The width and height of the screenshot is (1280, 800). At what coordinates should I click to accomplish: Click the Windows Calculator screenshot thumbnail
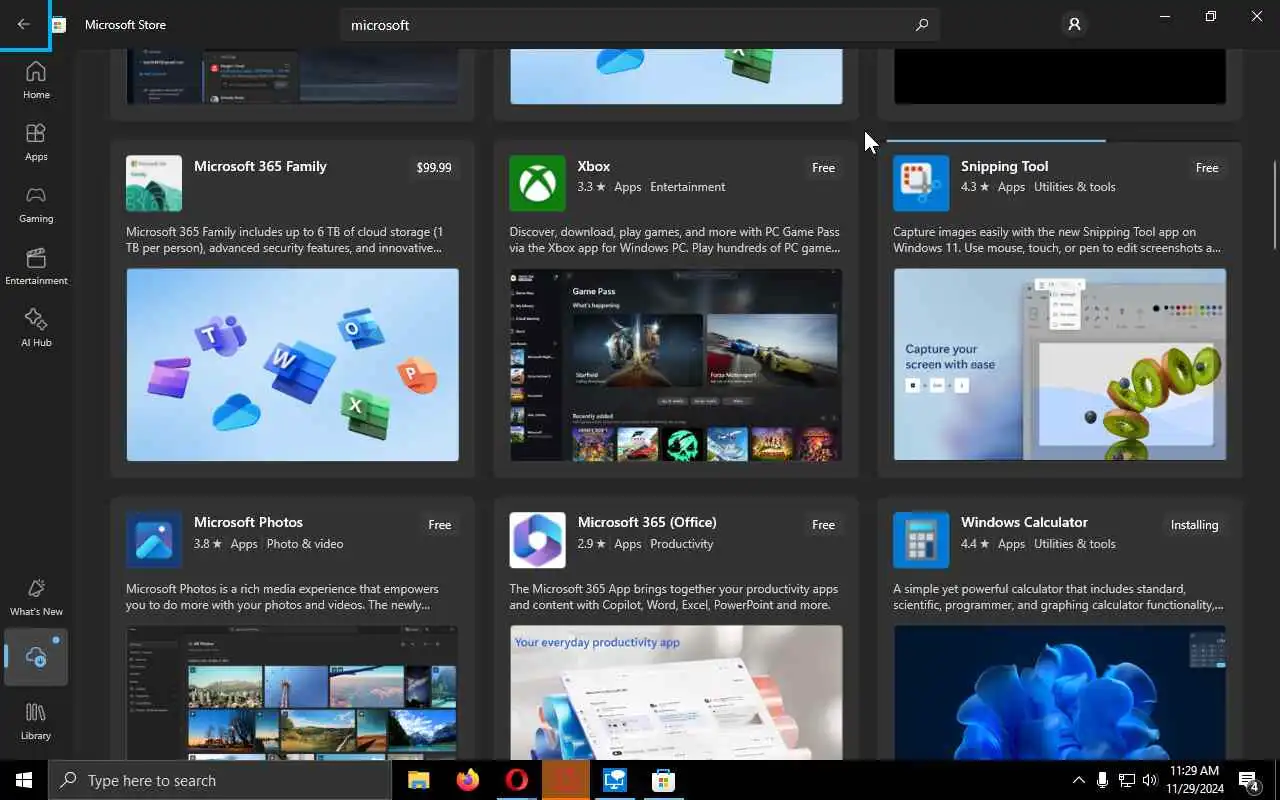pos(1060,692)
